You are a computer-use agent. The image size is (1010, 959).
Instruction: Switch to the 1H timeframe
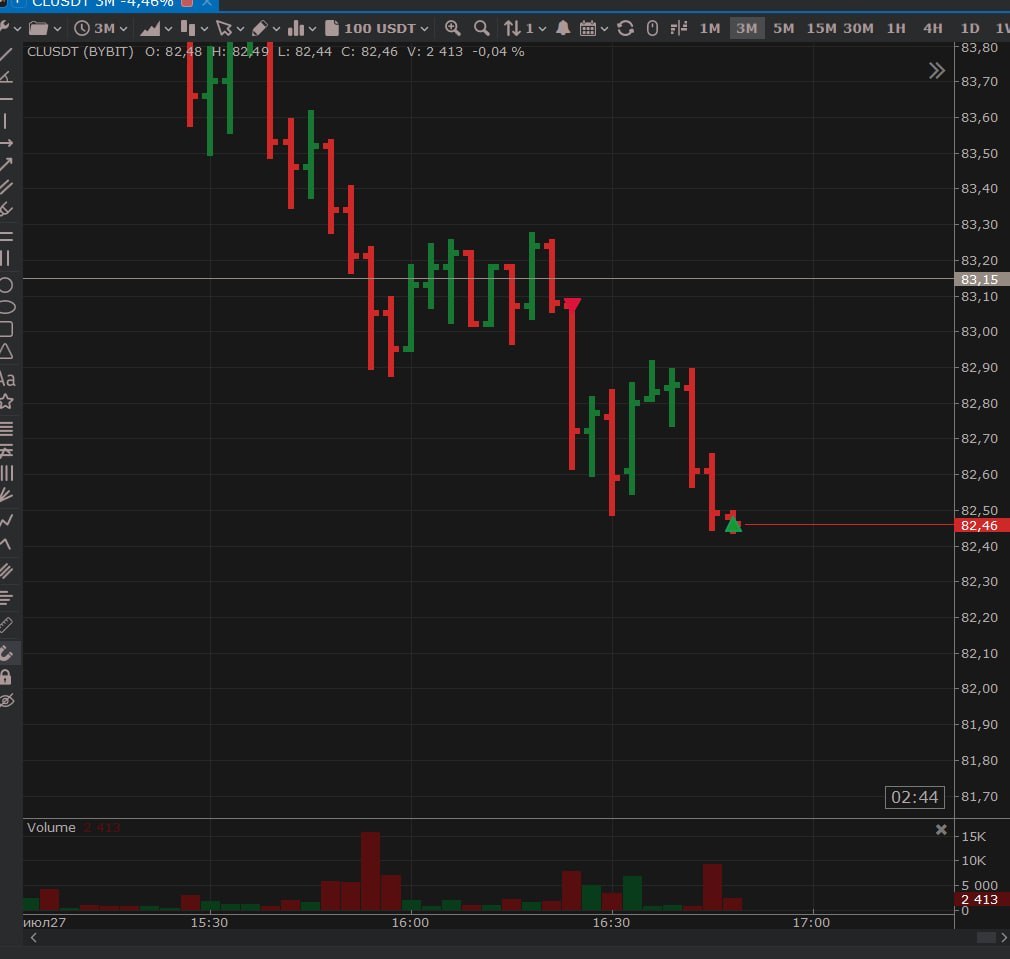[x=896, y=28]
